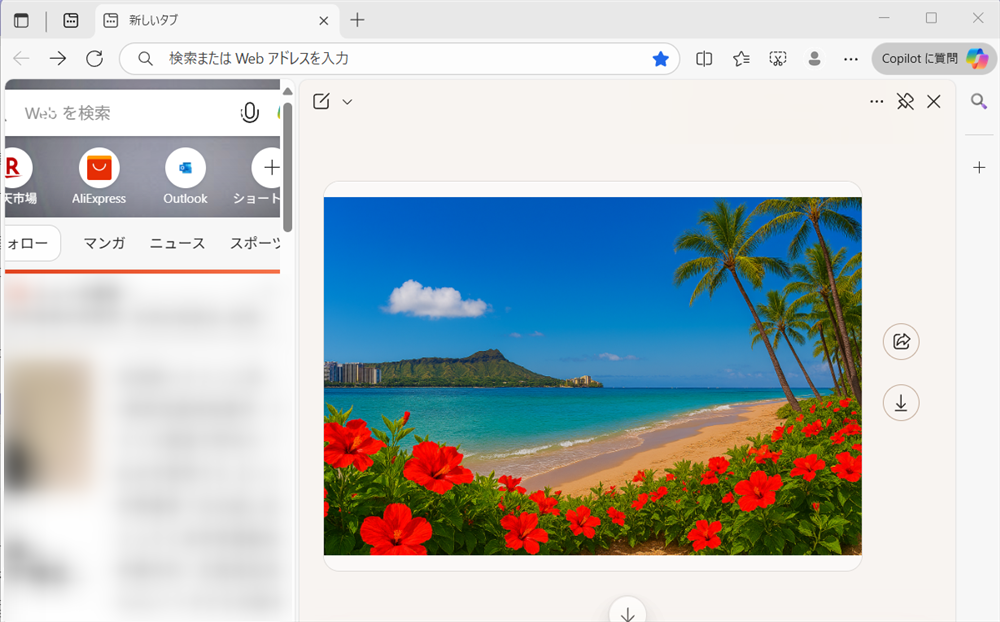Switch to the ニュース tab
The image size is (1000, 622).
177,243
